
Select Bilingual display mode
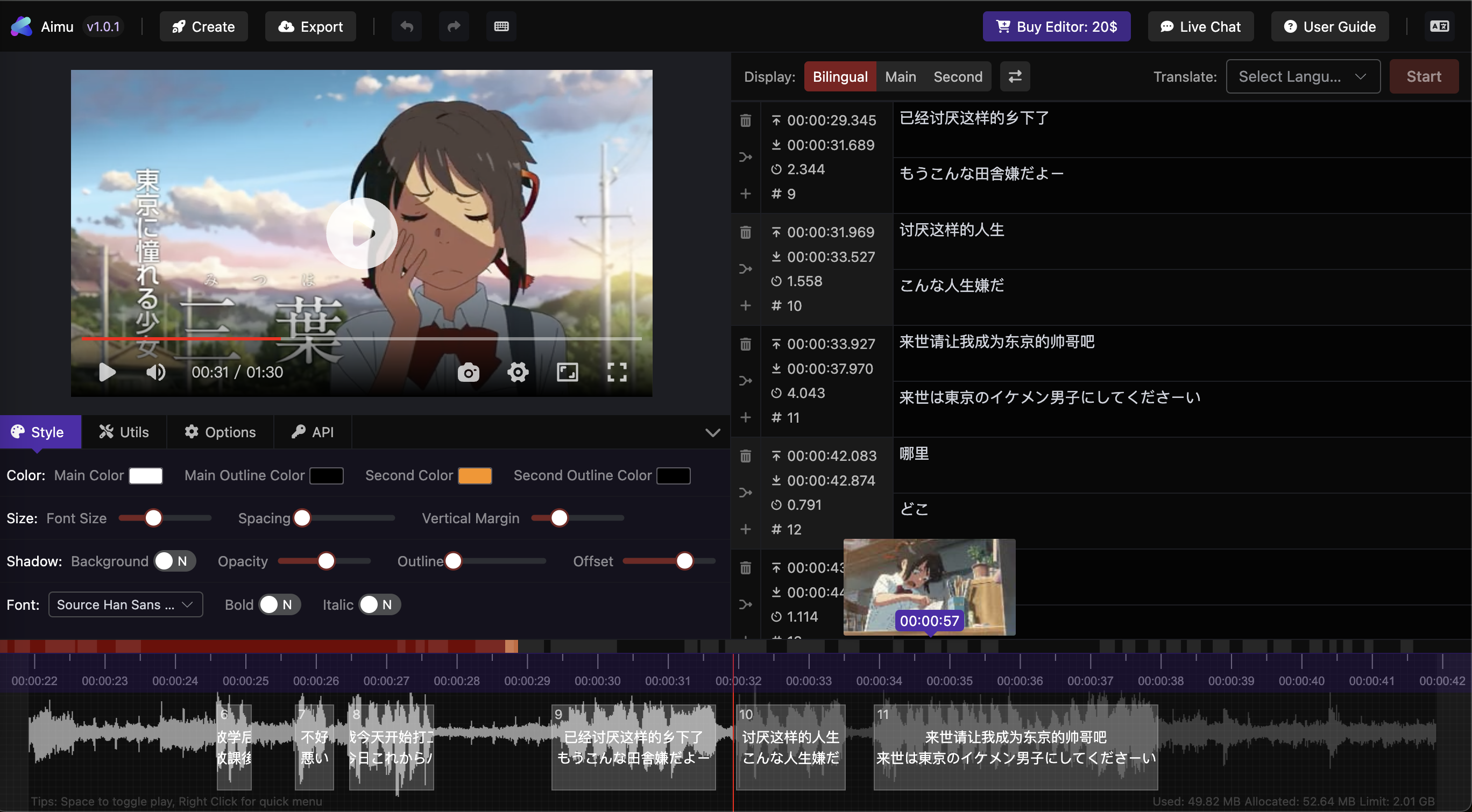(840, 76)
